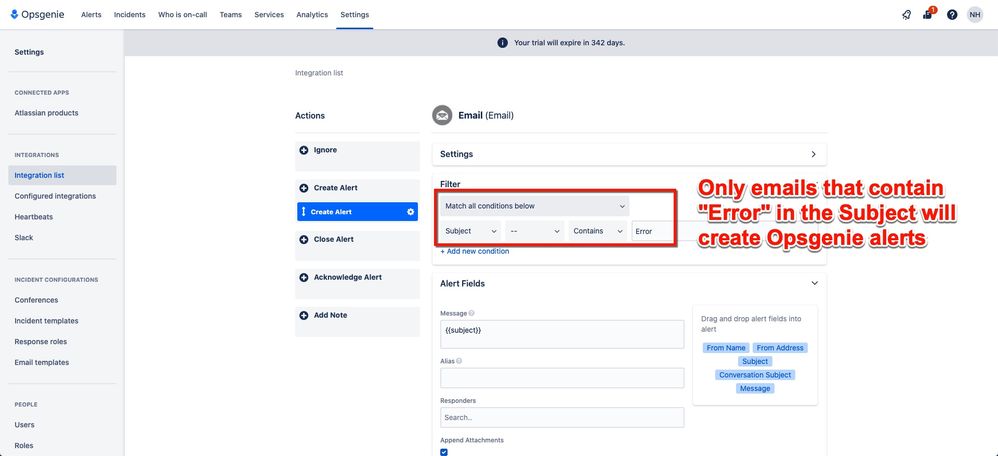Click Add new condition link
The height and width of the screenshot is (456, 998).
(475, 252)
